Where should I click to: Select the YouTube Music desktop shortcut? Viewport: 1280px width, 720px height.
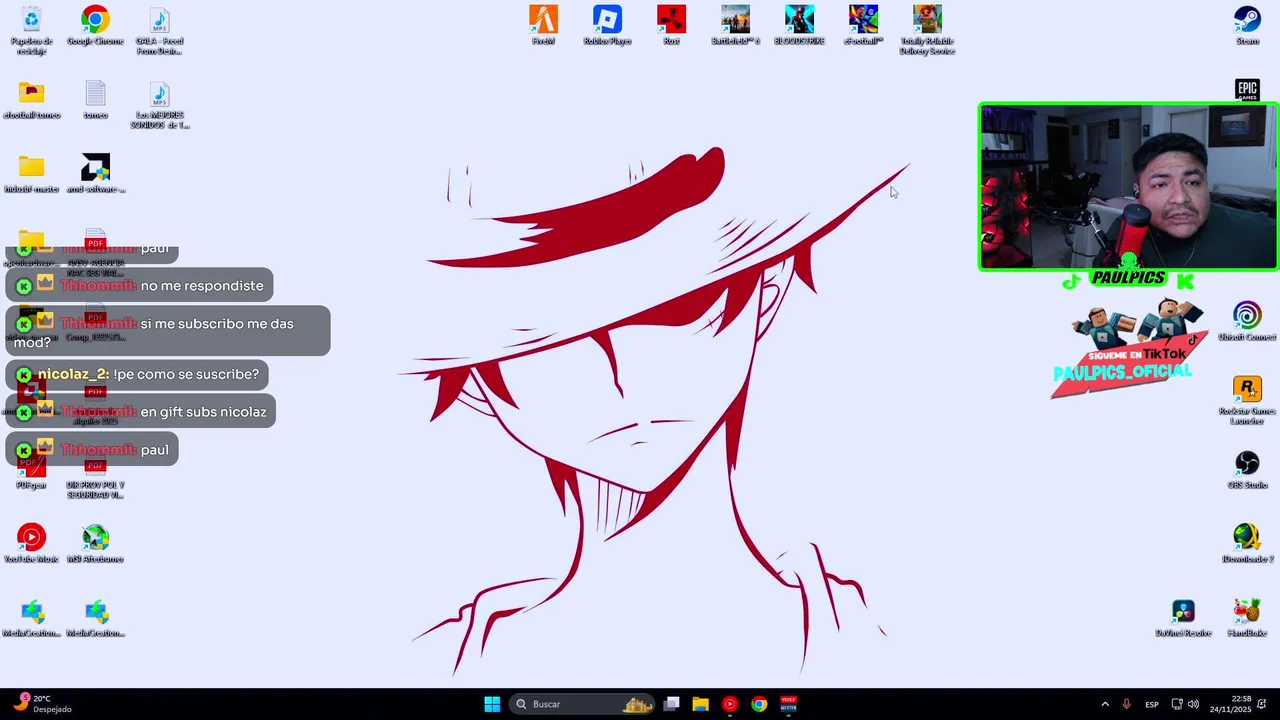pyautogui.click(x=31, y=544)
